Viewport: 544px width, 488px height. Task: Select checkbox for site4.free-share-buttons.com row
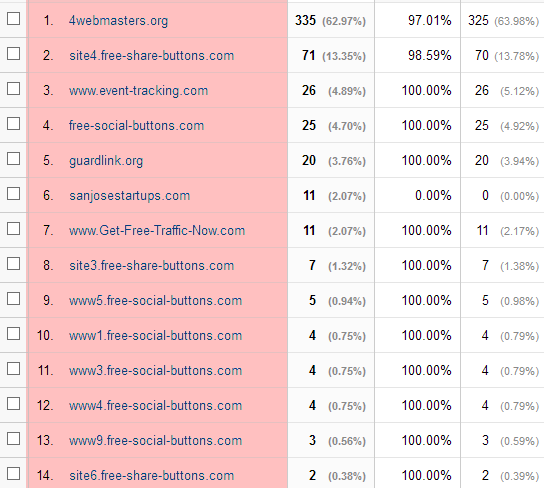pos(13,54)
